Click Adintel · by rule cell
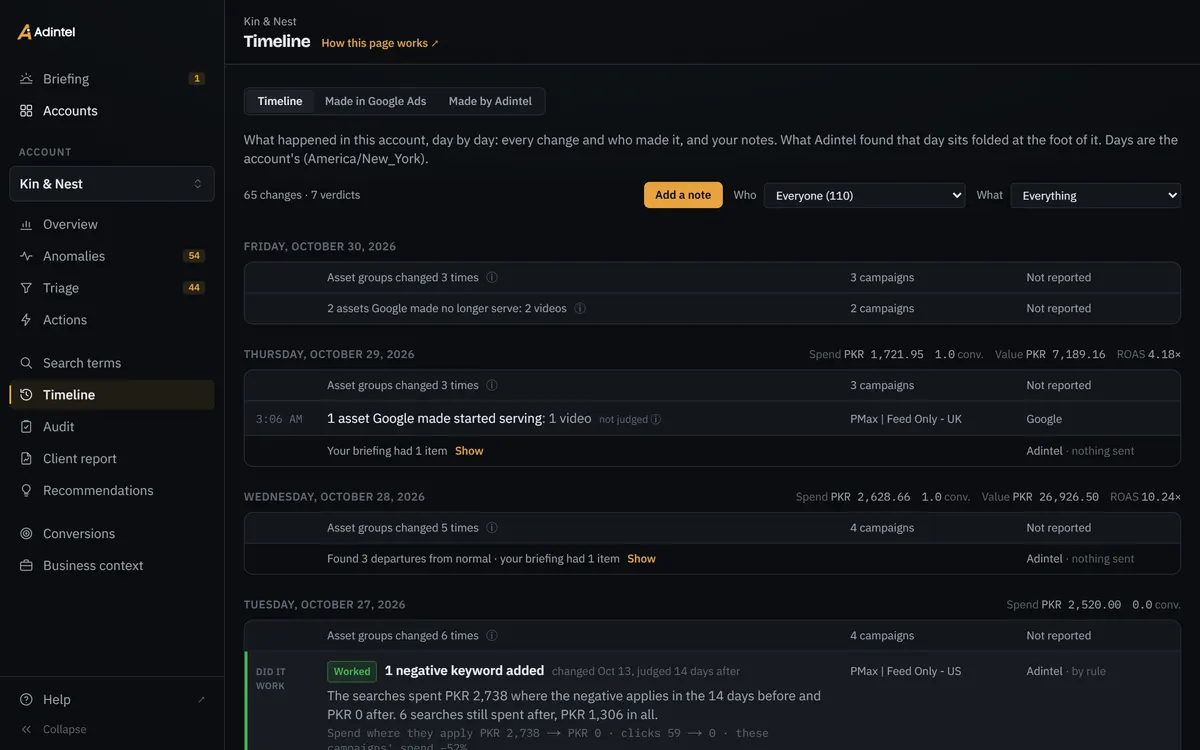This screenshot has height=750, width=1200. click(1066, 672)
